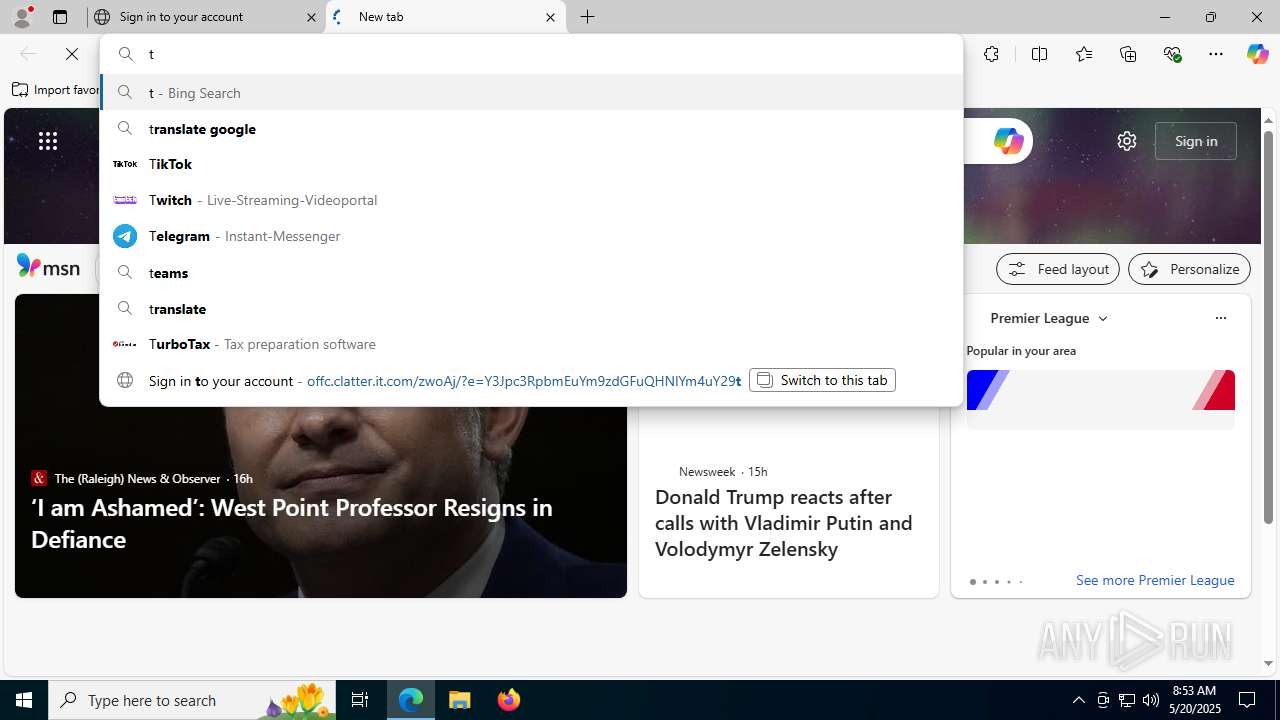Click the msn logo
This screenshot has width=1280, height=720.
(x=48, y=267)
